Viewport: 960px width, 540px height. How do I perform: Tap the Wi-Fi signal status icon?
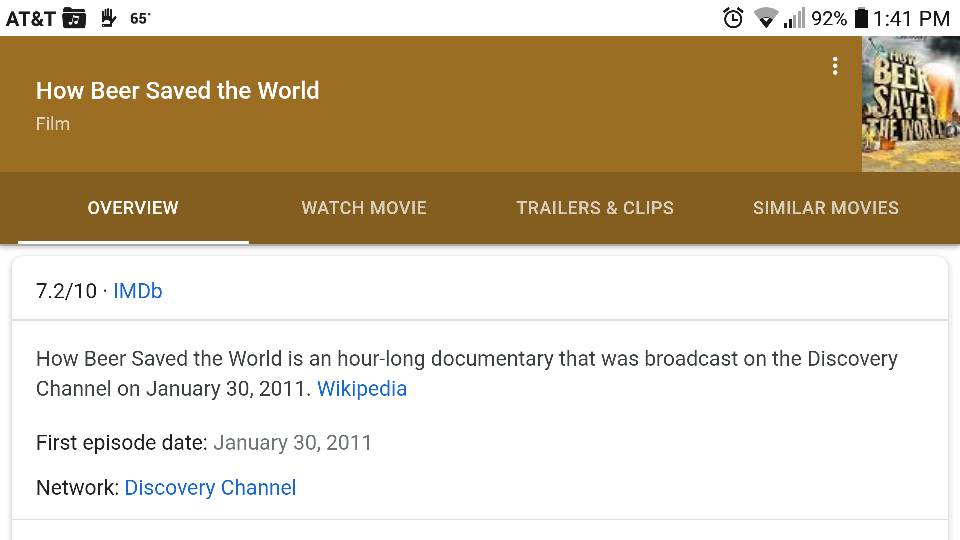(765, 18)
